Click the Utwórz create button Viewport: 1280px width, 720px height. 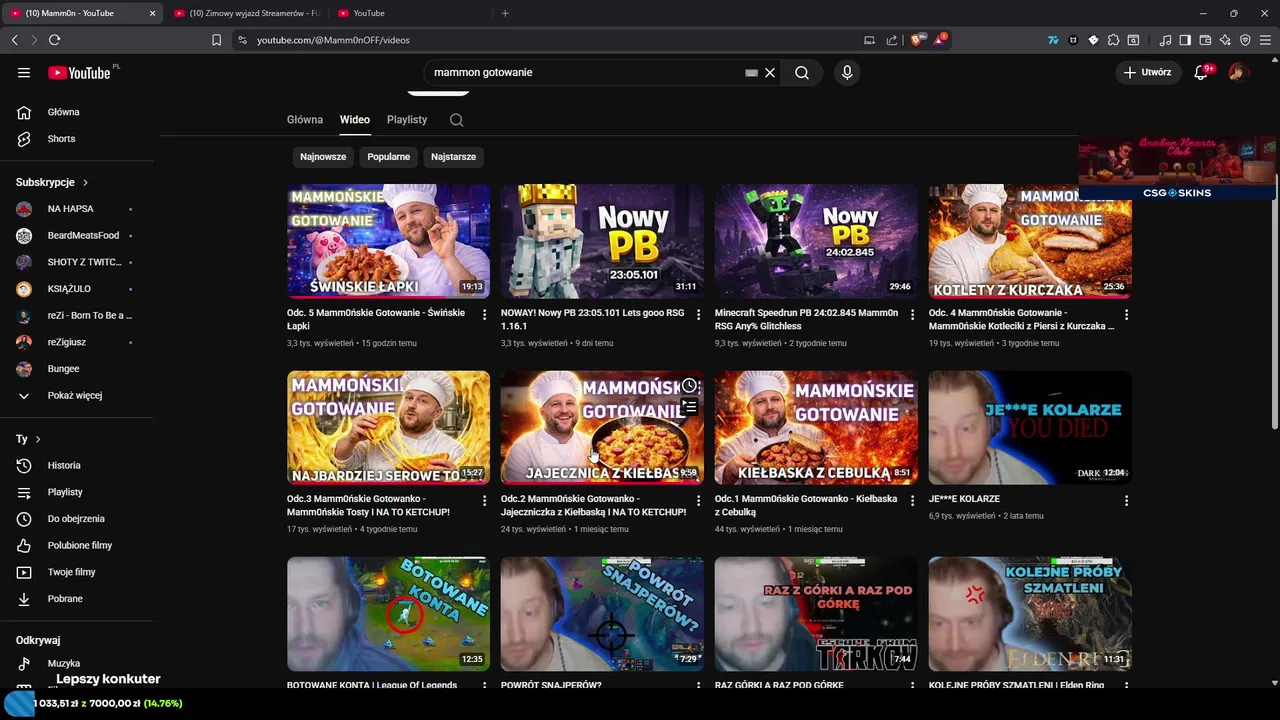1147,72
